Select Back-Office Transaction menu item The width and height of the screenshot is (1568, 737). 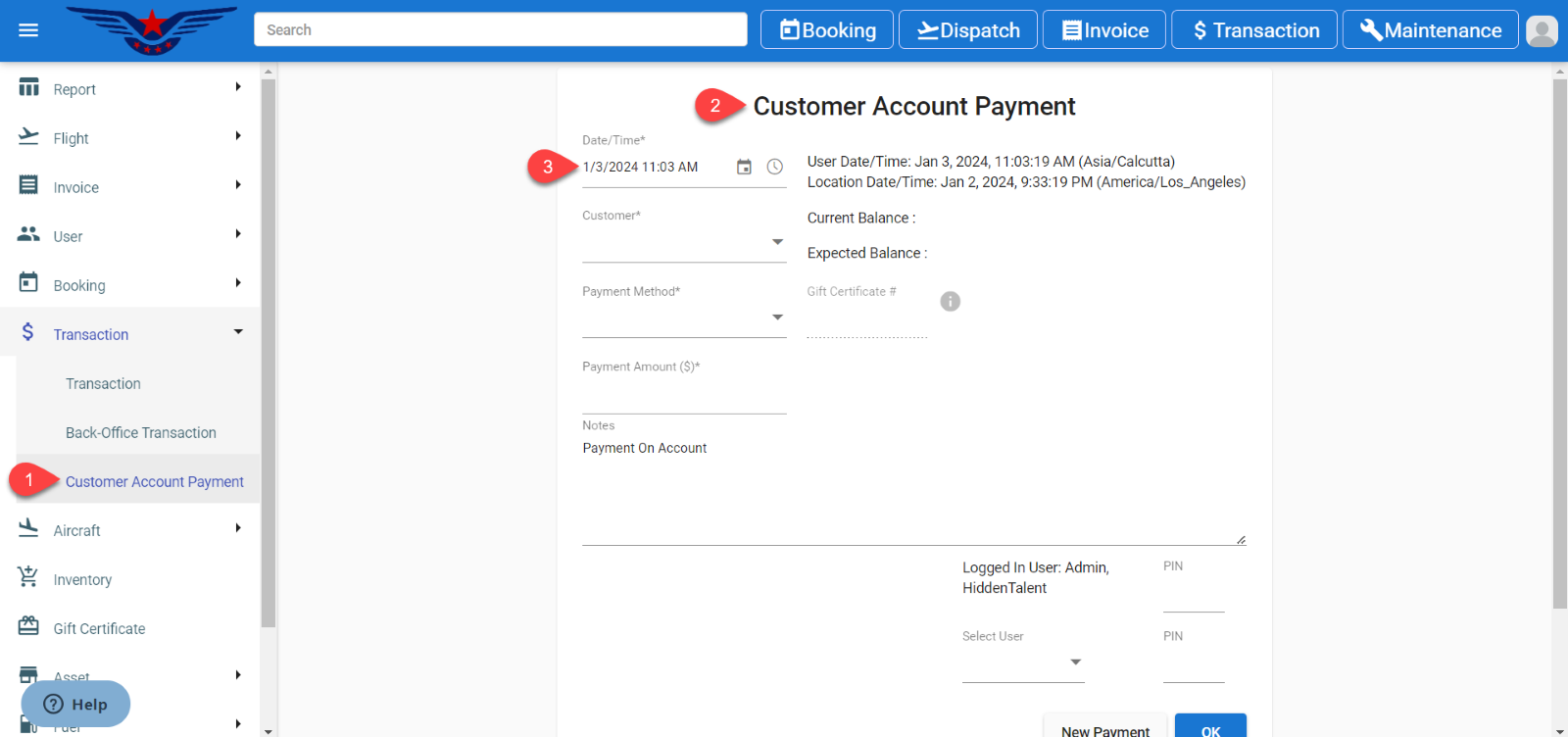[x=141, y=432]
